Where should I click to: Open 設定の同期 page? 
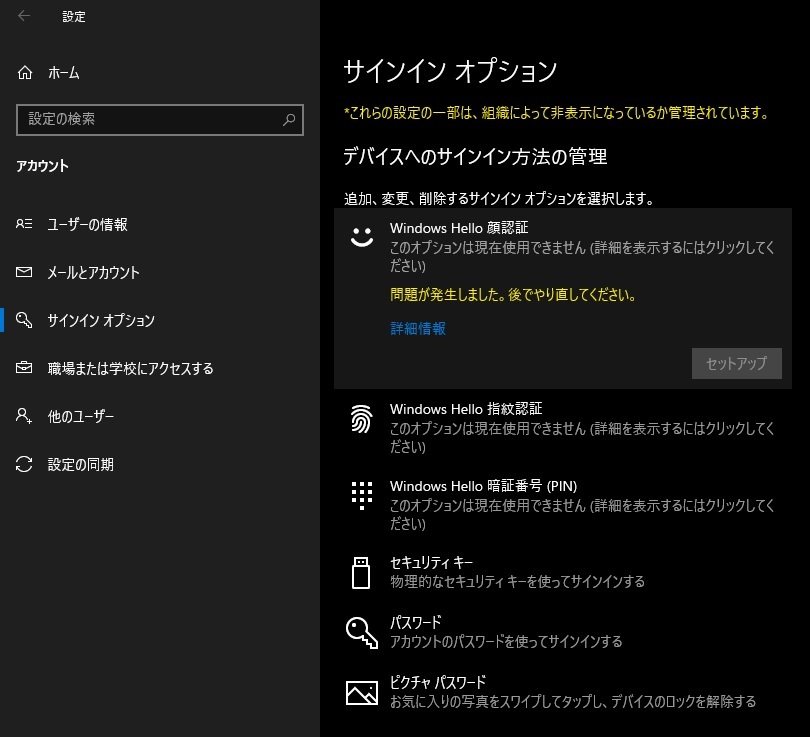click(160, 464)
